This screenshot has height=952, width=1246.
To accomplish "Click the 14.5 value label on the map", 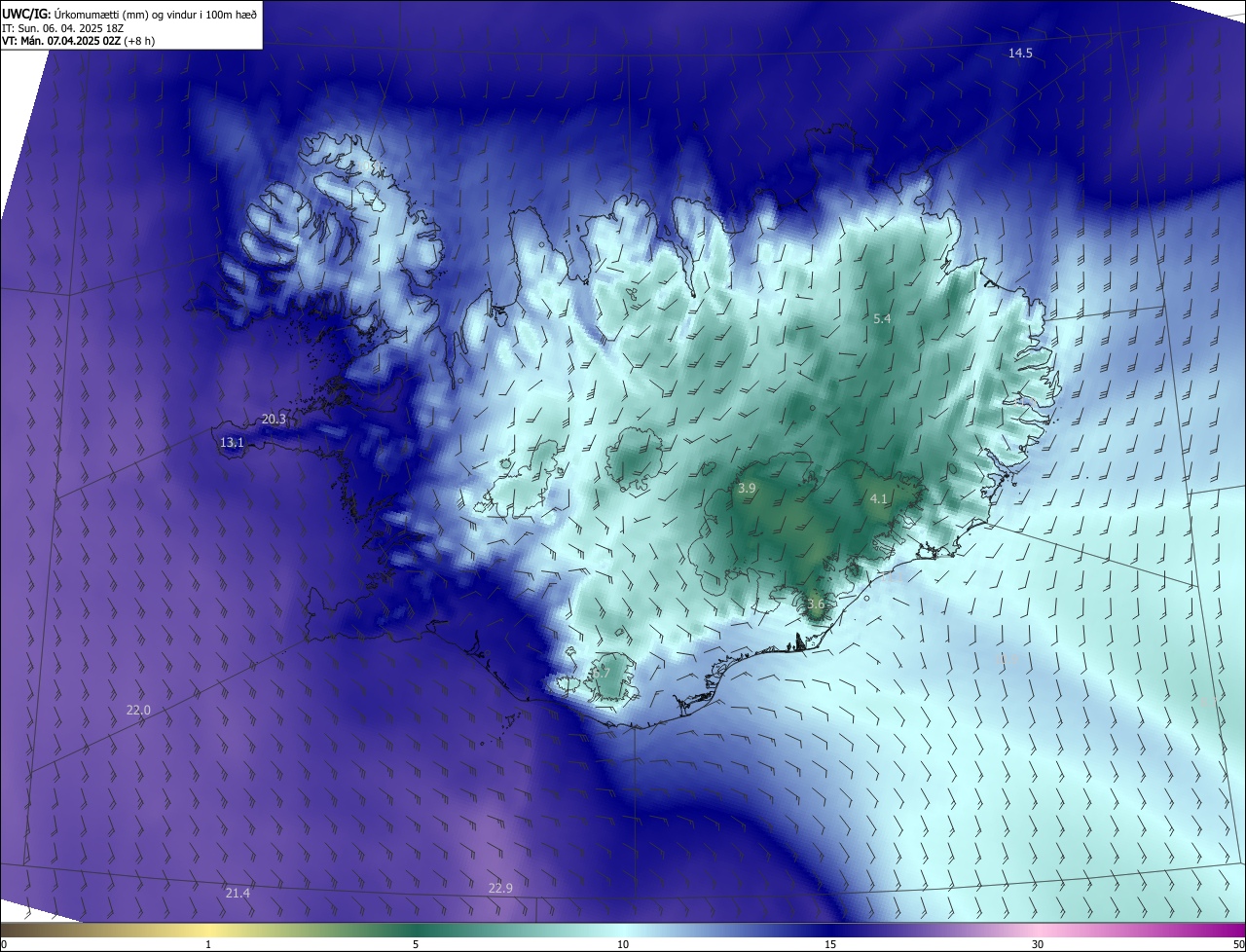I will pyautogui.click(x=1020, y=54).
